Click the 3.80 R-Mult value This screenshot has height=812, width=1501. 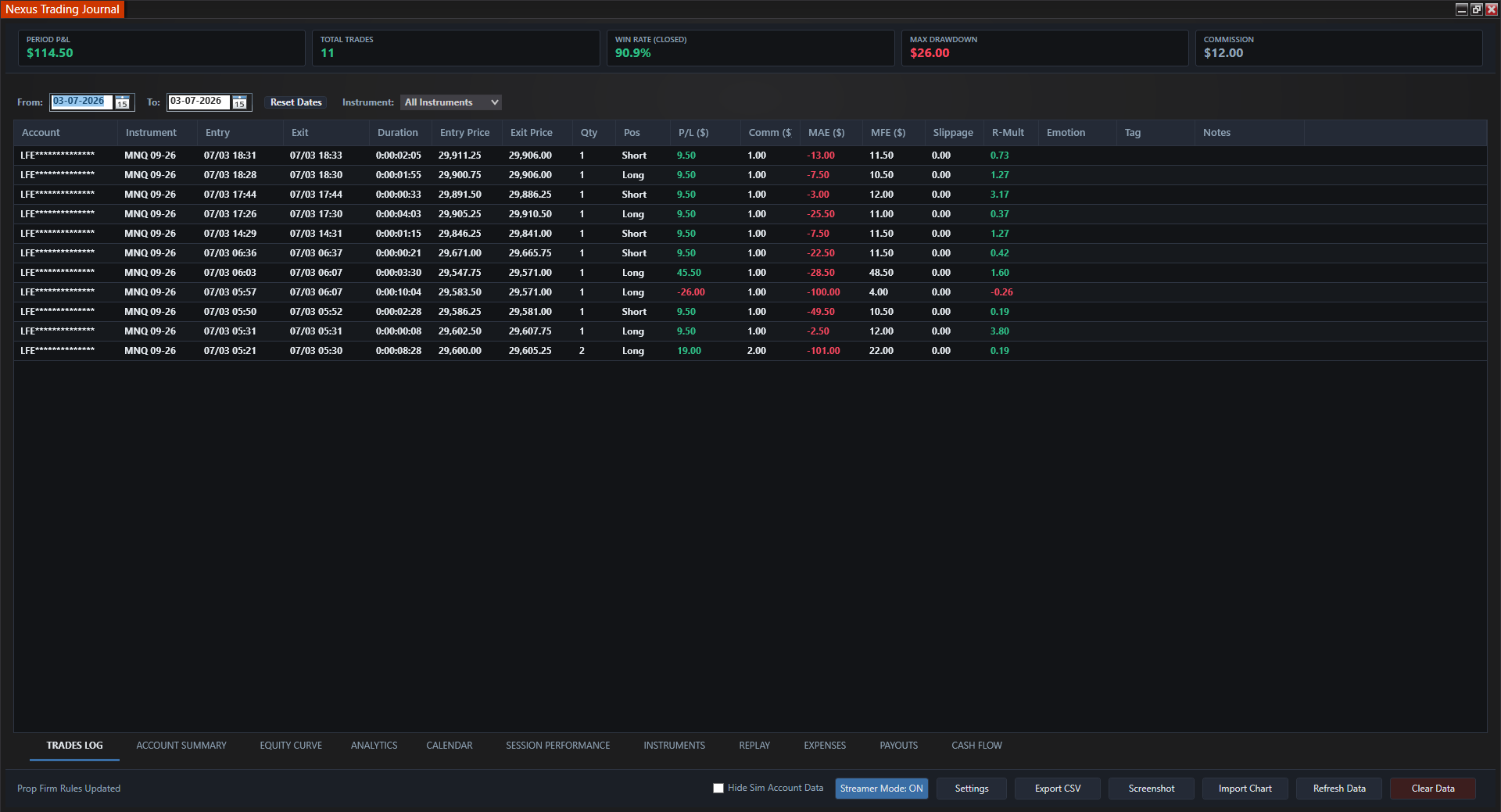(x=1000, y=331)
